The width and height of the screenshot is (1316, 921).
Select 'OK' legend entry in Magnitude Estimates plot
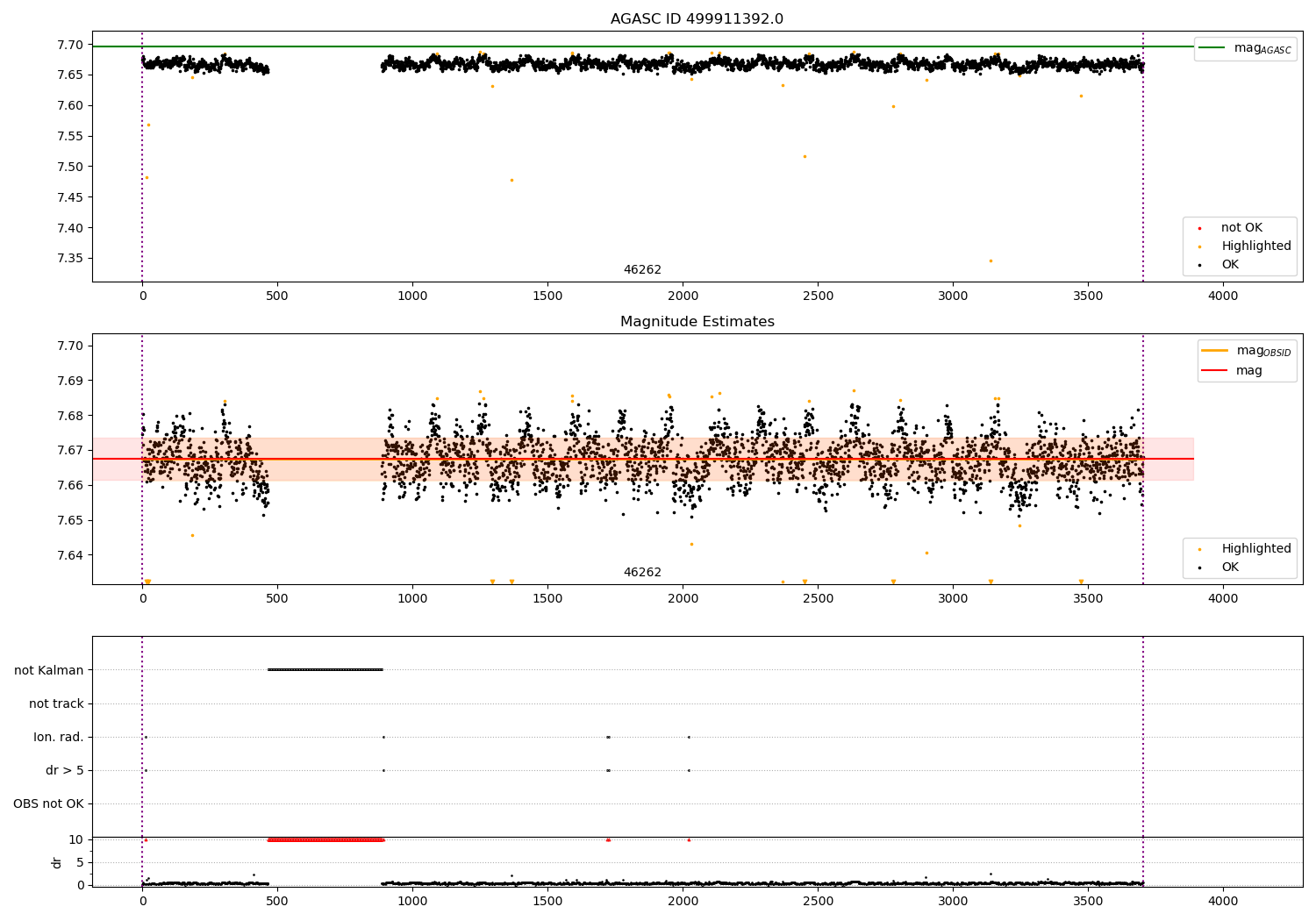pos(1230,568)
